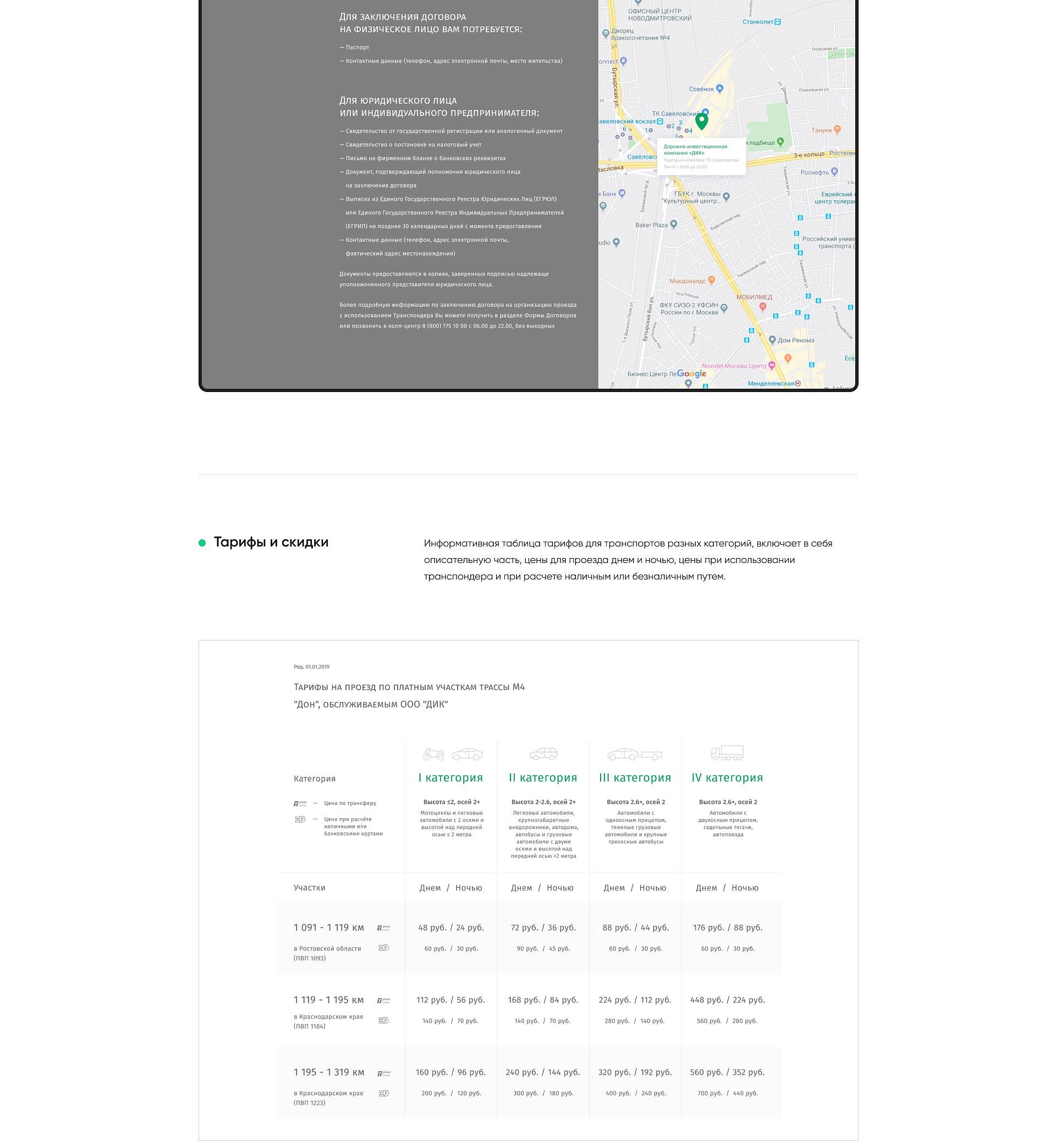Click the Novotel Москва Центр hotel marker
The height and width of the screenshot is (1148, 1056).
click(773, 365)
